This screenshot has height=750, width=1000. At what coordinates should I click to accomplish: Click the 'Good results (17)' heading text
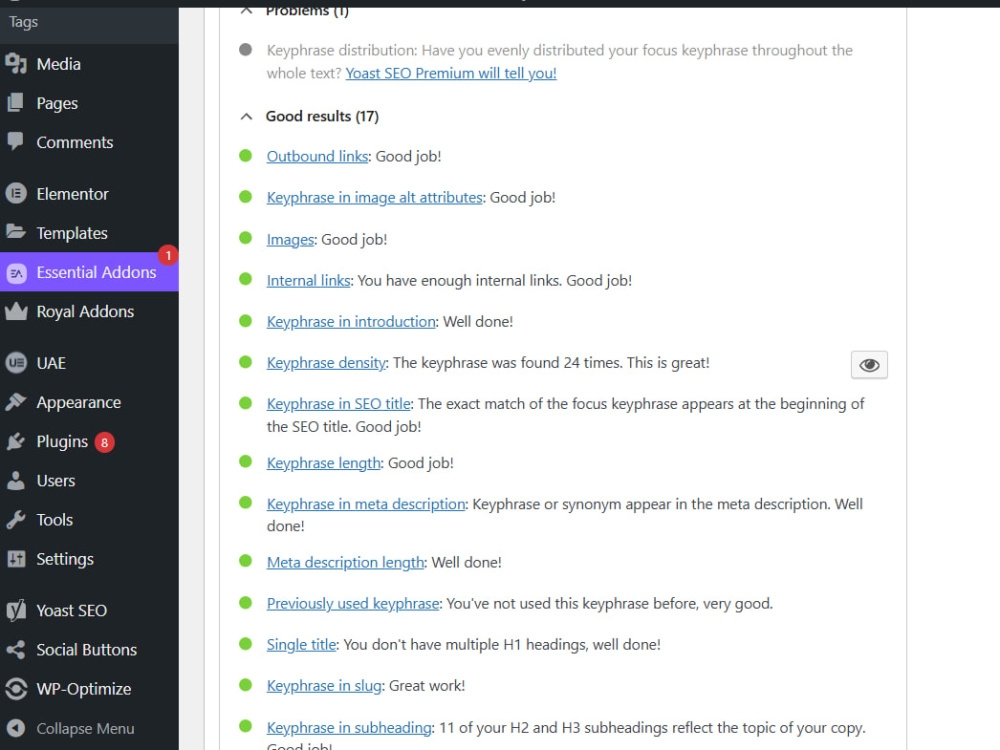322,116
